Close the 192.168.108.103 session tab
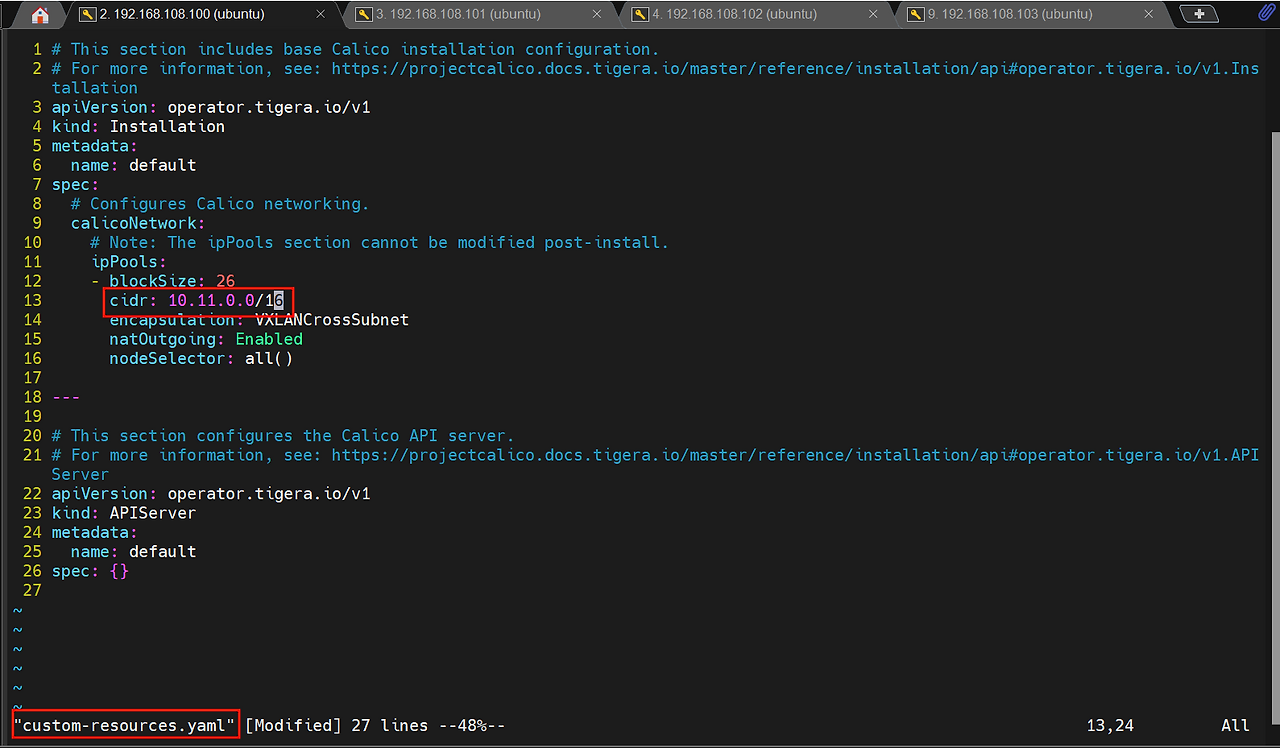Screen dimensions: 1280x748 (1149, 15)
